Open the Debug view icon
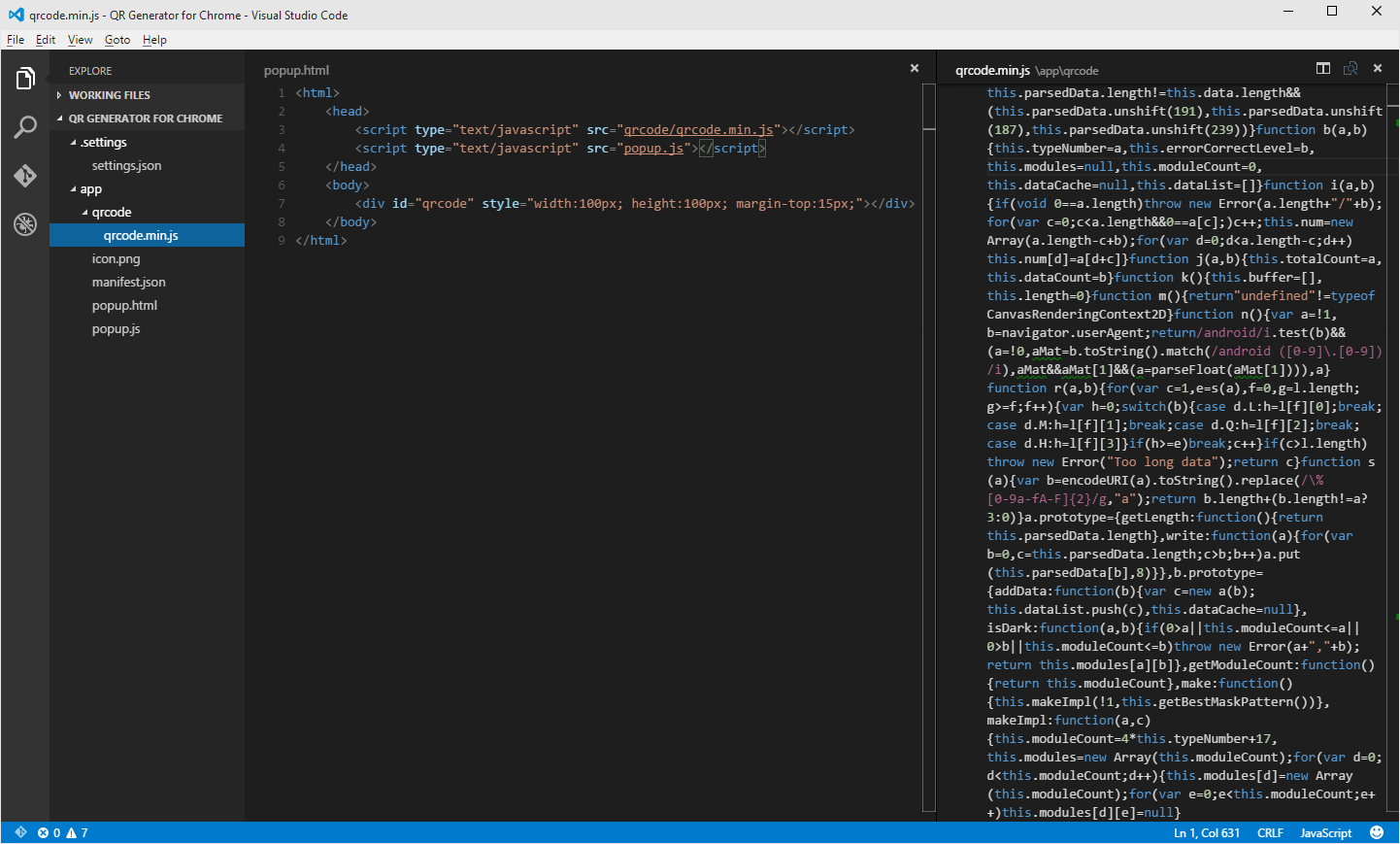1400x844 pixels. (x=25, y=224)
